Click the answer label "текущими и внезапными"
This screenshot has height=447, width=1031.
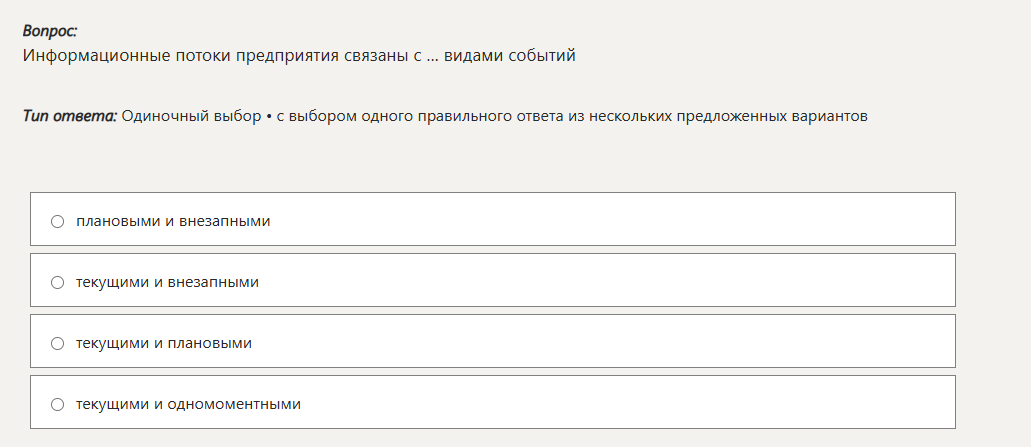[167, 283]
